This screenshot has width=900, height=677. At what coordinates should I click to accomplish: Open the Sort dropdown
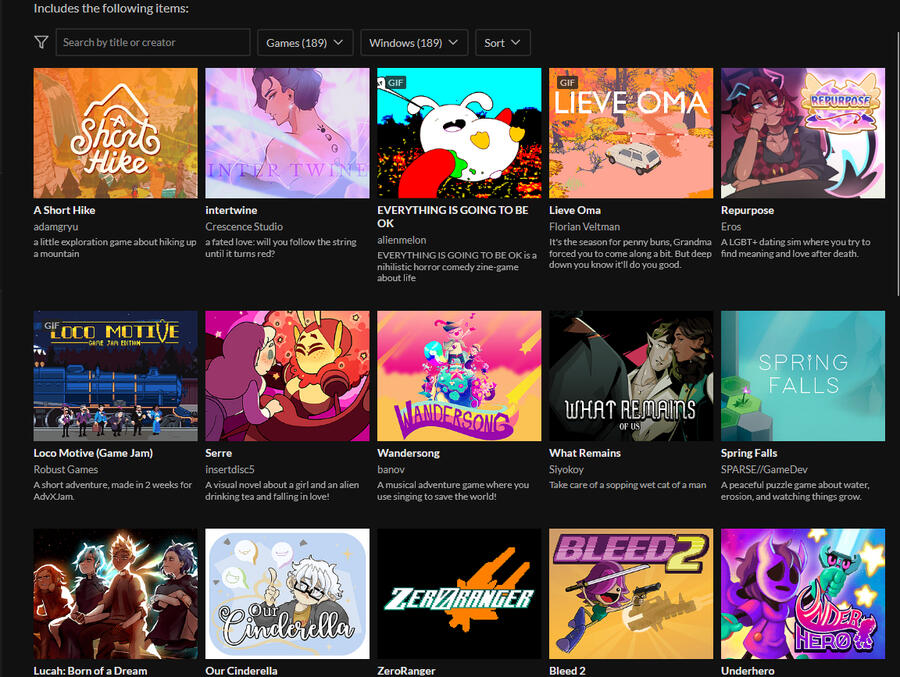pos(502,43)
